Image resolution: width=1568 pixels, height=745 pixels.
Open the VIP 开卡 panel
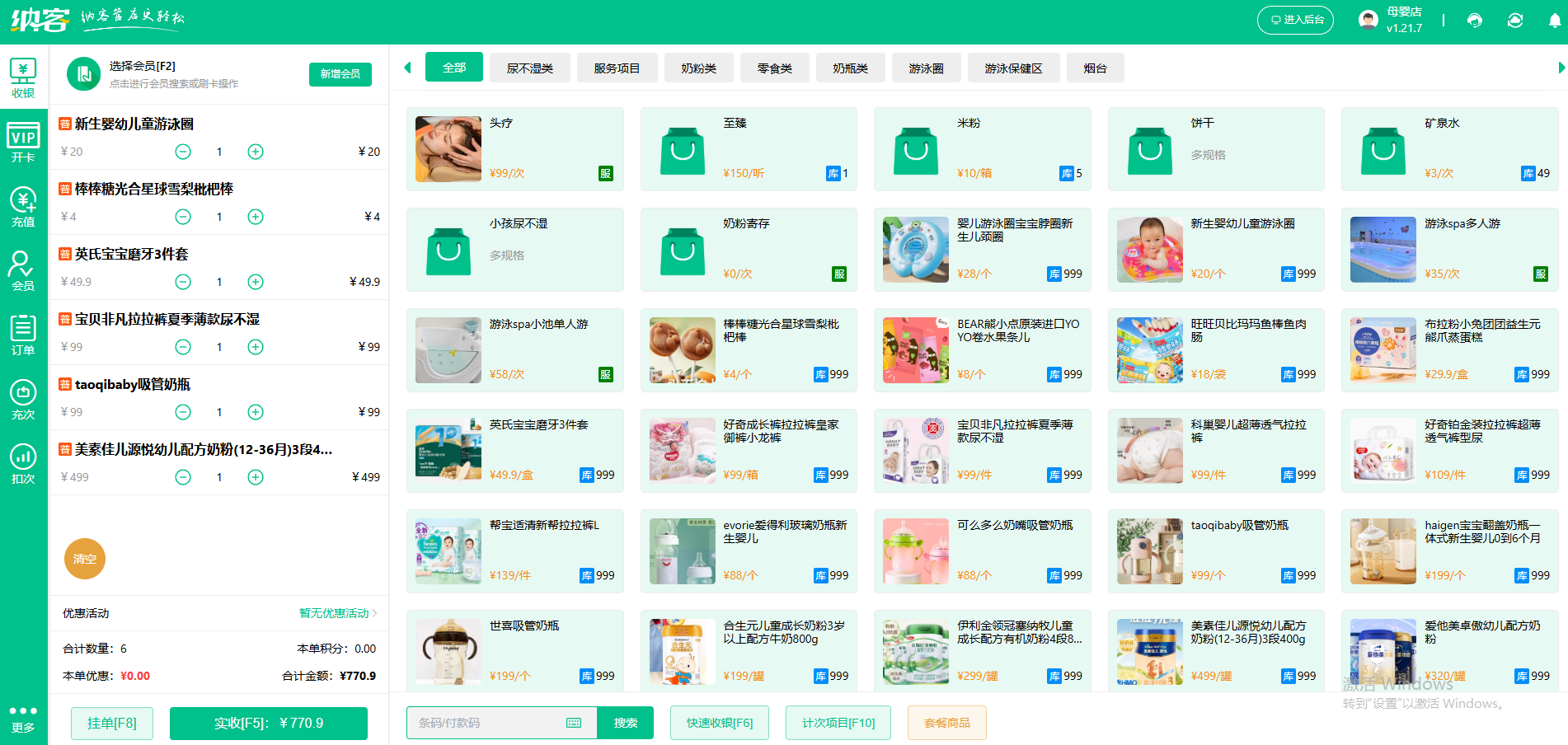[23, 140]
